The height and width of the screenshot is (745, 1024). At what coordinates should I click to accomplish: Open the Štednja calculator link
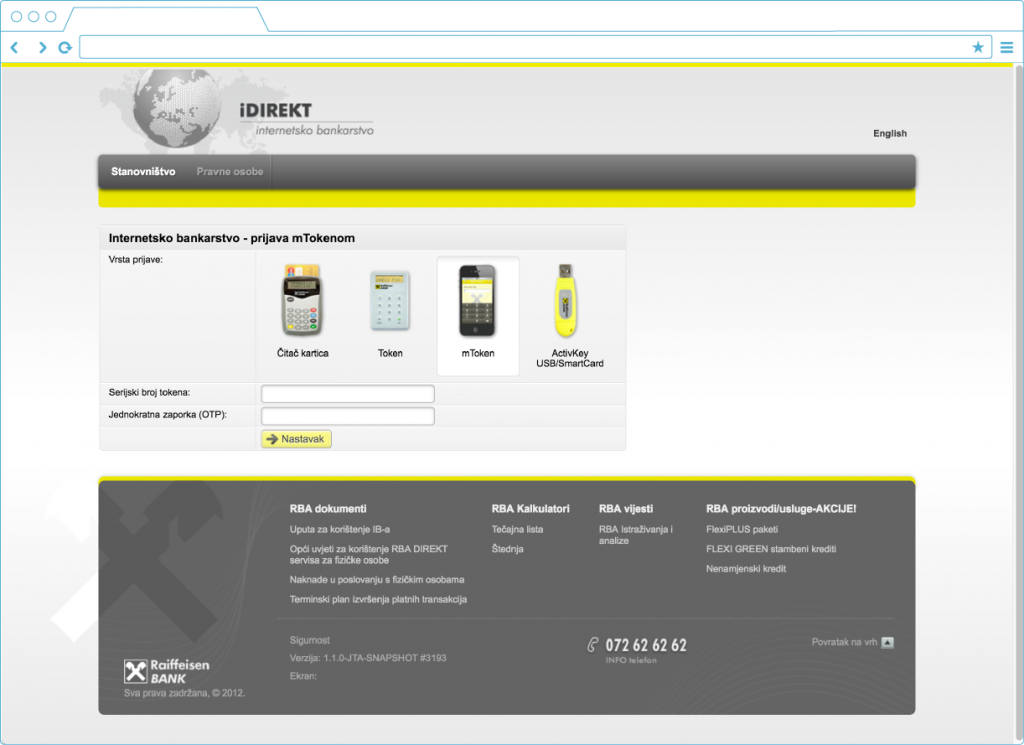[x=507, y=549]
